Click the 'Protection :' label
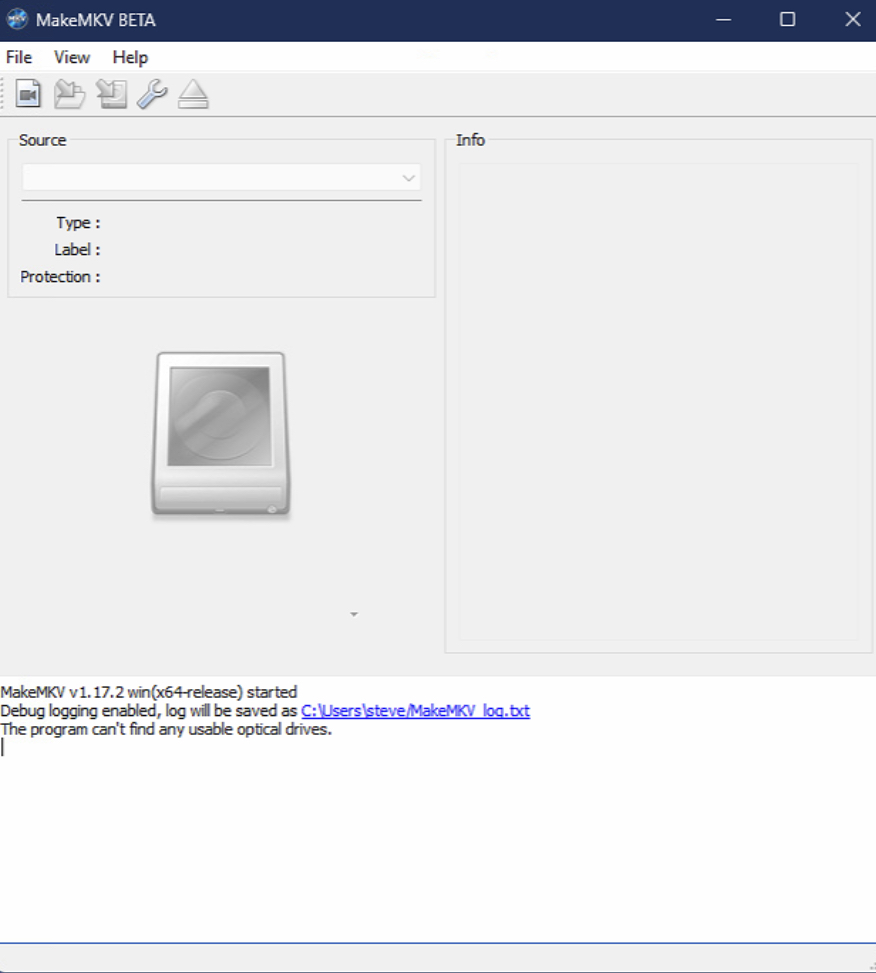 pyautogui.click(x=60, y=277)
